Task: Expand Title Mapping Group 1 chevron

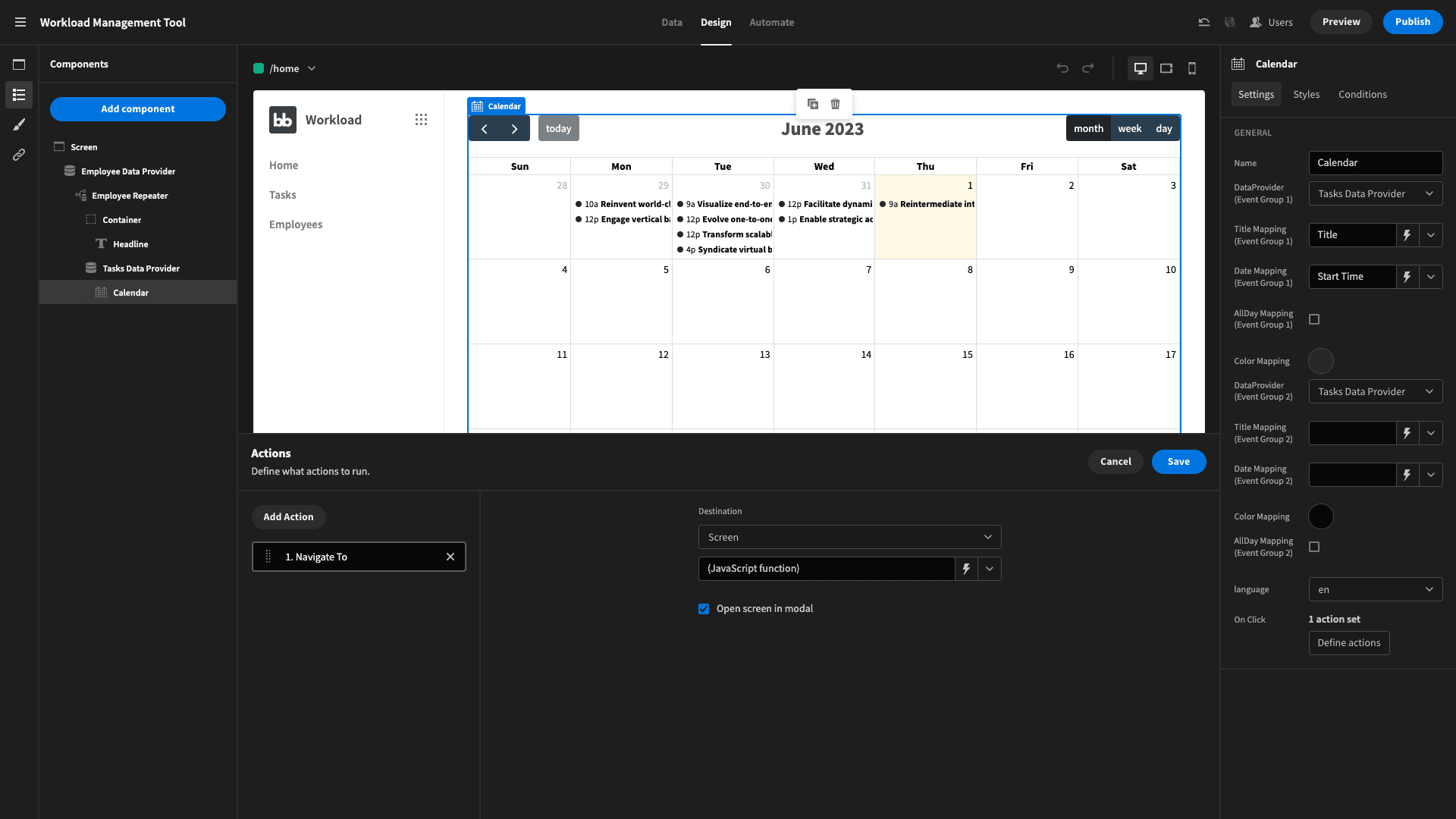Action: click(1431, 235)
